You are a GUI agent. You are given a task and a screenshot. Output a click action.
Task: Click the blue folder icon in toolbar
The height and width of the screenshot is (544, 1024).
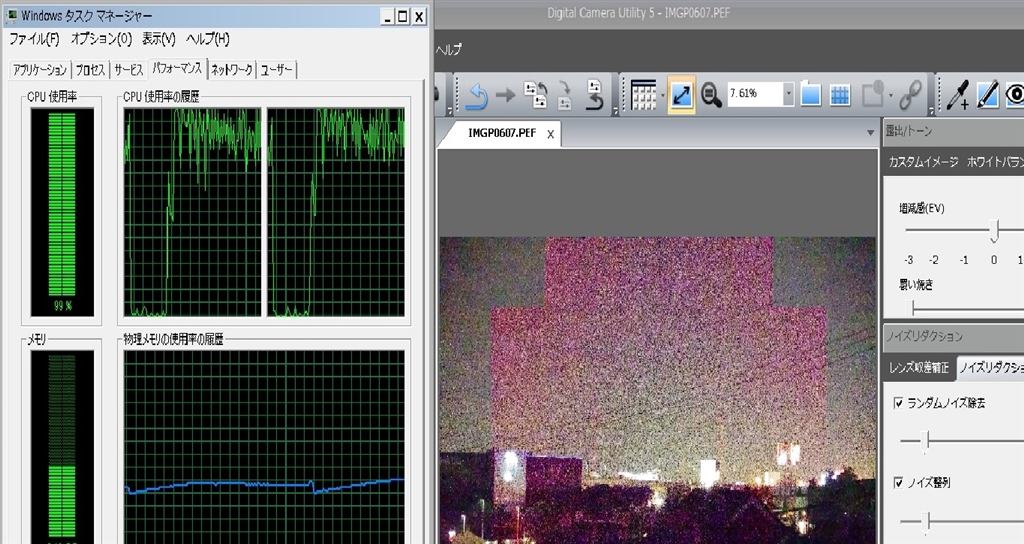[810, 95]
